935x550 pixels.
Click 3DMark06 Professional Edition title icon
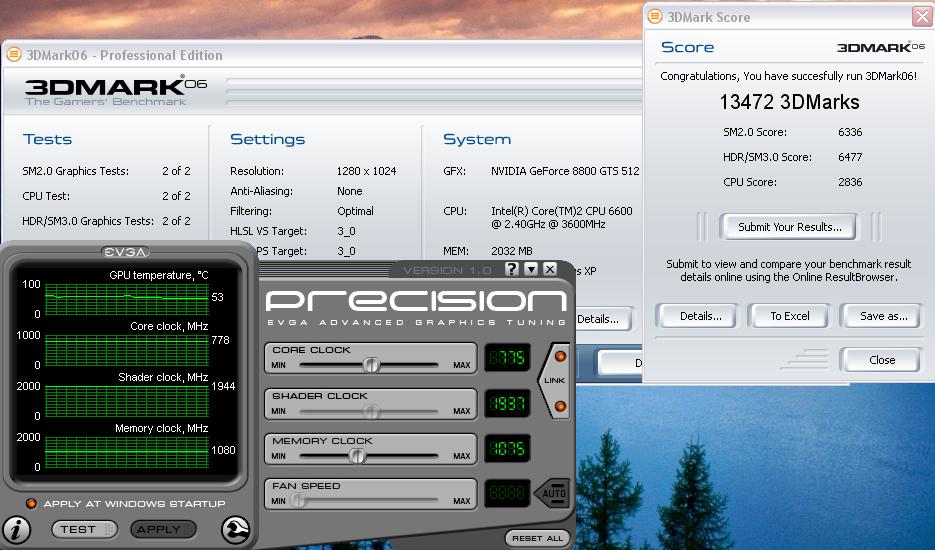coord(14,55)
